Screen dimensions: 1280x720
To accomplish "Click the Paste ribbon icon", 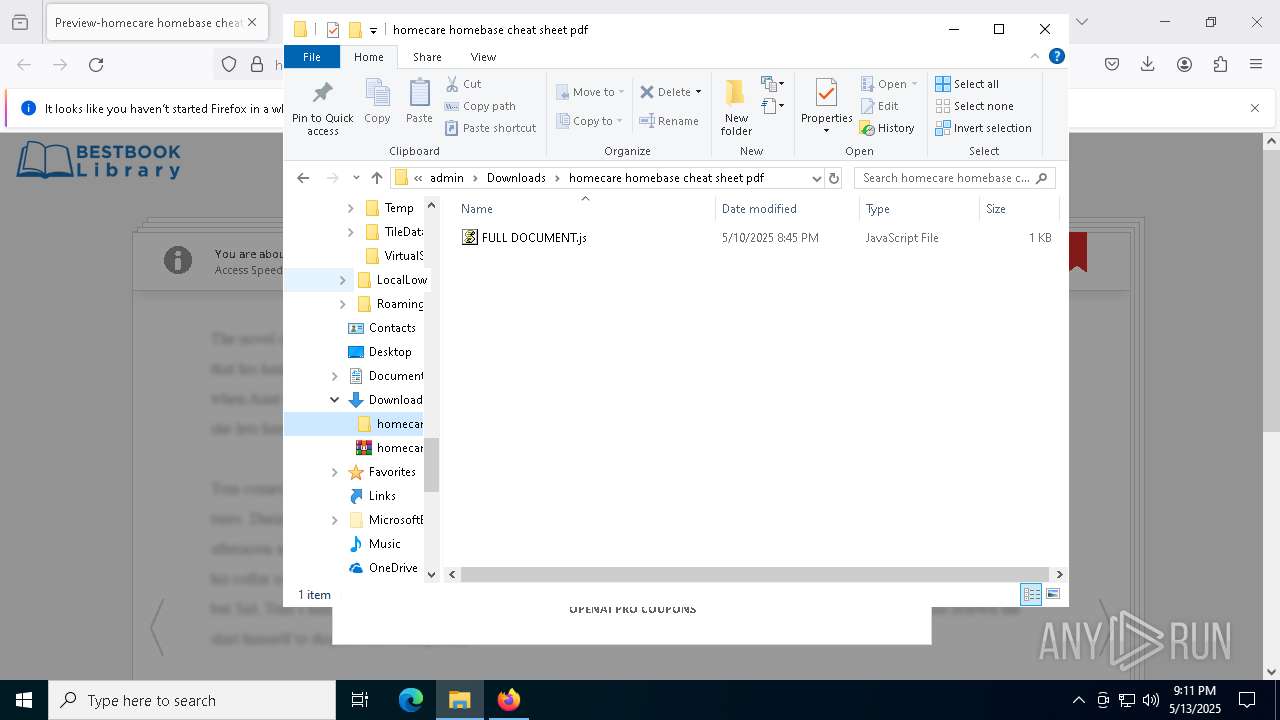I will (x=419, y=102).
